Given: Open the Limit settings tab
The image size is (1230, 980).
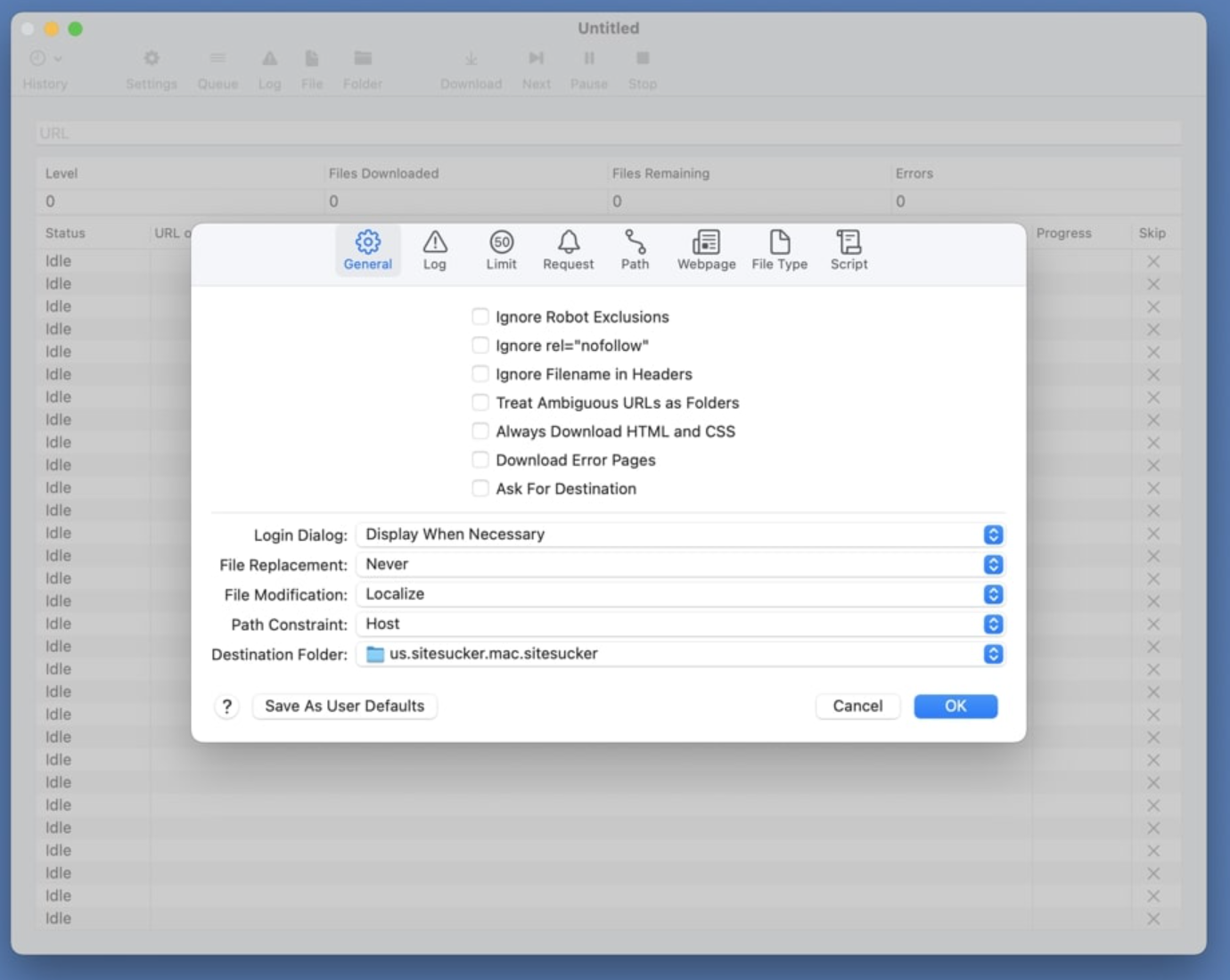Looking at the screenshot, I should [x=501, y=249].
